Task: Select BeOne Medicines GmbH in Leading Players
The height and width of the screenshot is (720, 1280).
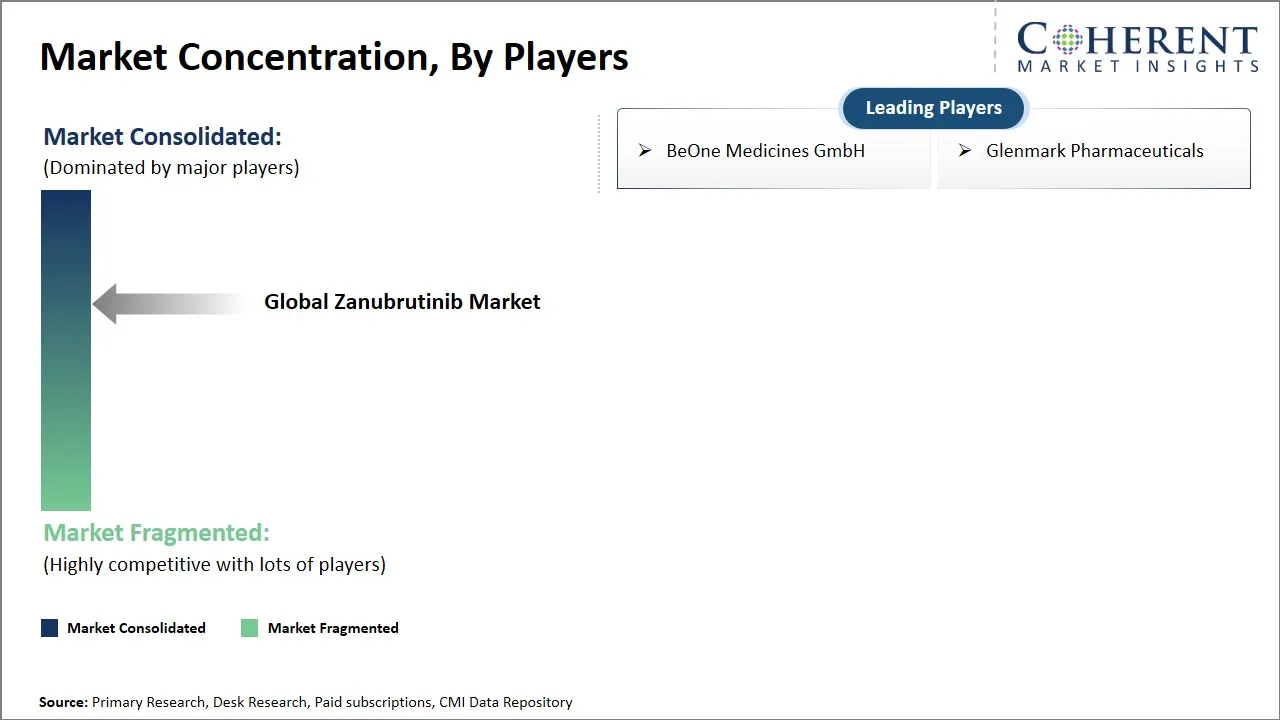Action: tap(765, 151)
